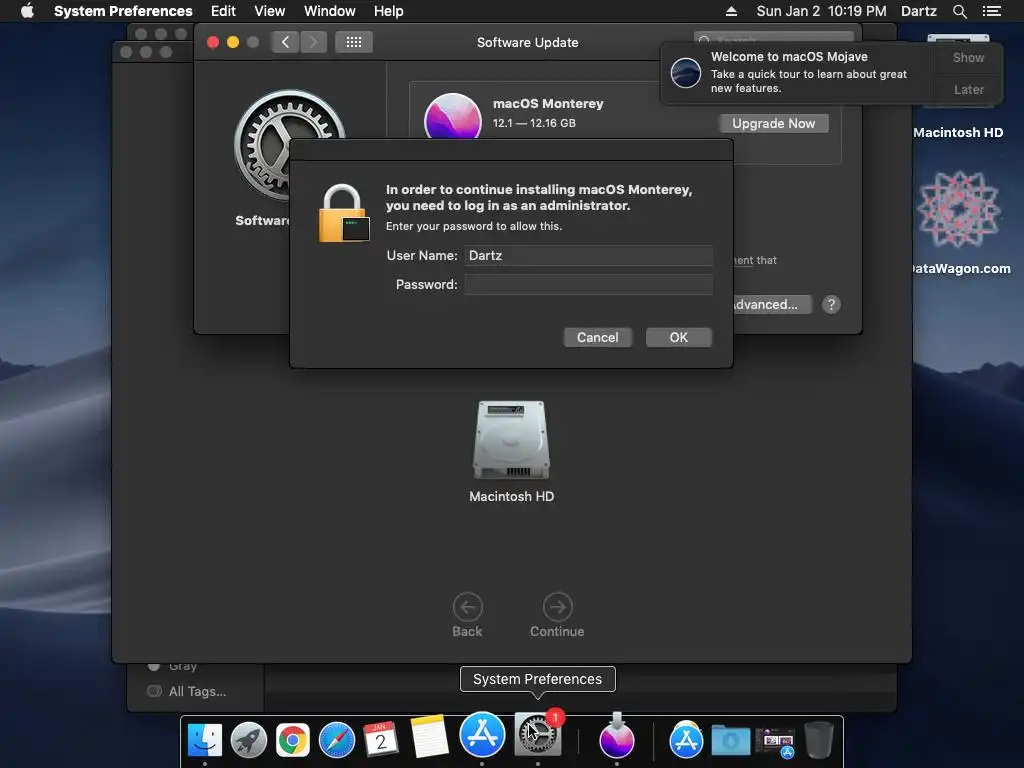Click the Advanced... button
Screen dimensions: 1024x768
(772, 304)
